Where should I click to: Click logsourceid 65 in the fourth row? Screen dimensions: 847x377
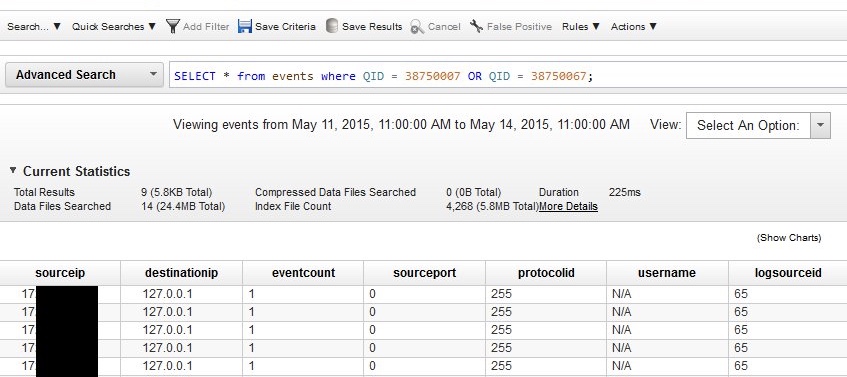(741, 348)
